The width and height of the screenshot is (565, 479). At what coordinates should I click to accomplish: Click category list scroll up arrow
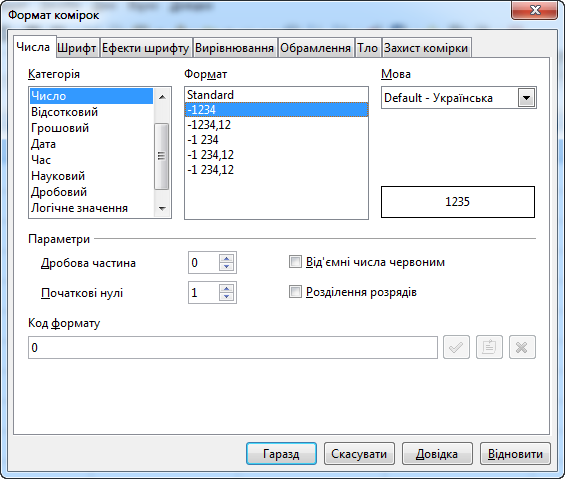pyautogui.click(x=162, y=97)
